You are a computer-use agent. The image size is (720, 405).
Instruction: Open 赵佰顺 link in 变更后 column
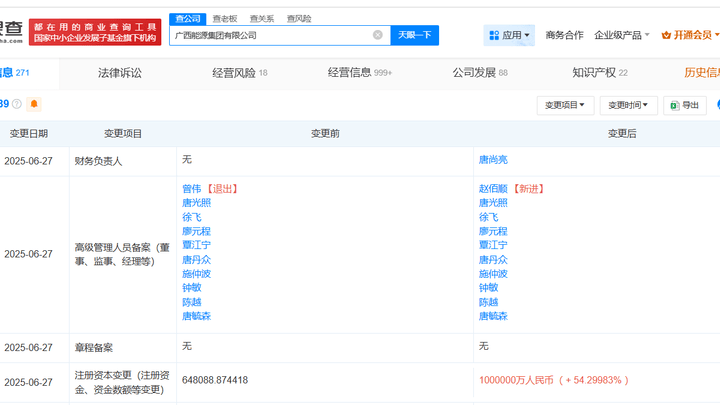(x=493, y=189)
